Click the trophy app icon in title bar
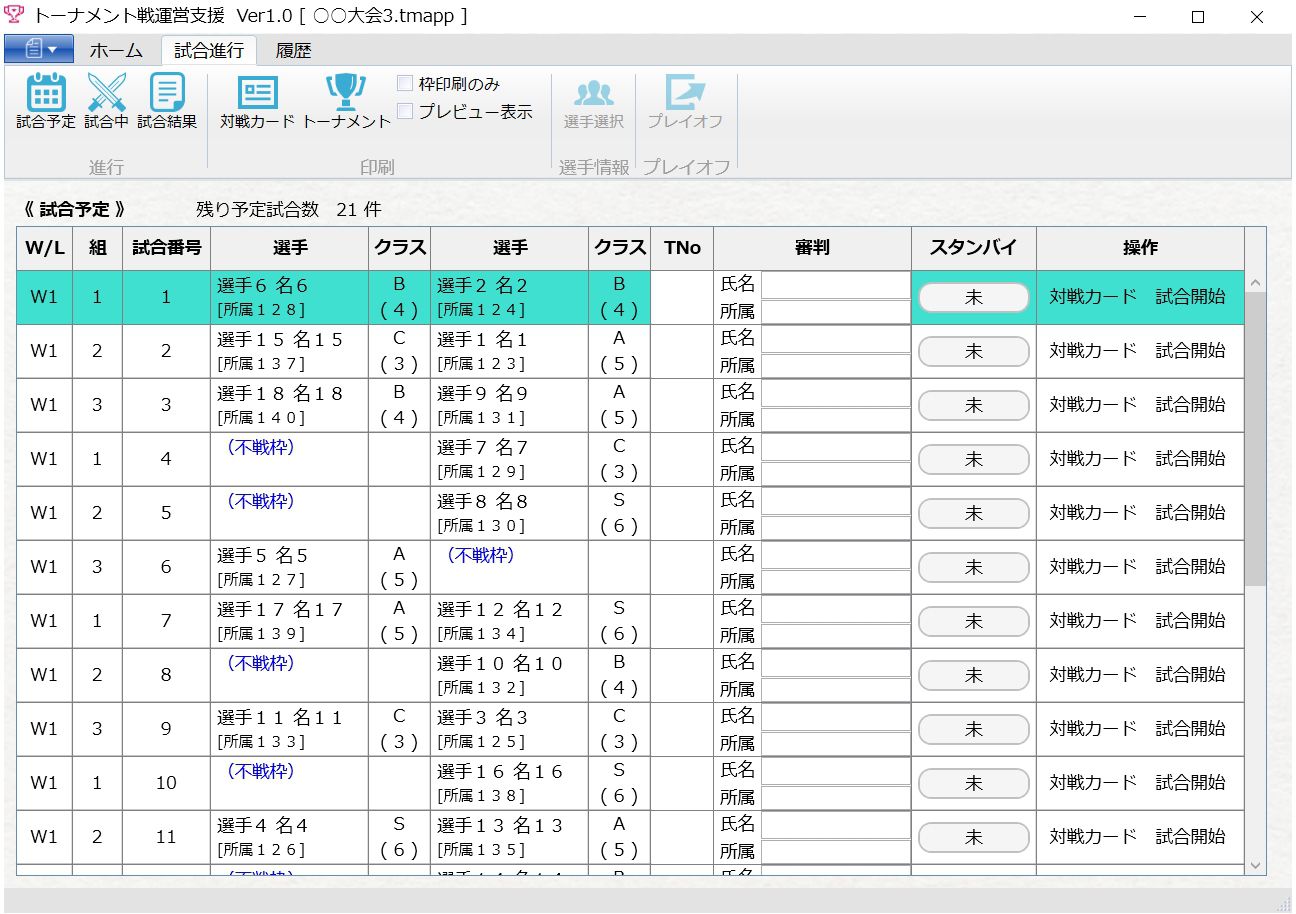The width and height of the screenshot is (1296, 914). point(14,16)
